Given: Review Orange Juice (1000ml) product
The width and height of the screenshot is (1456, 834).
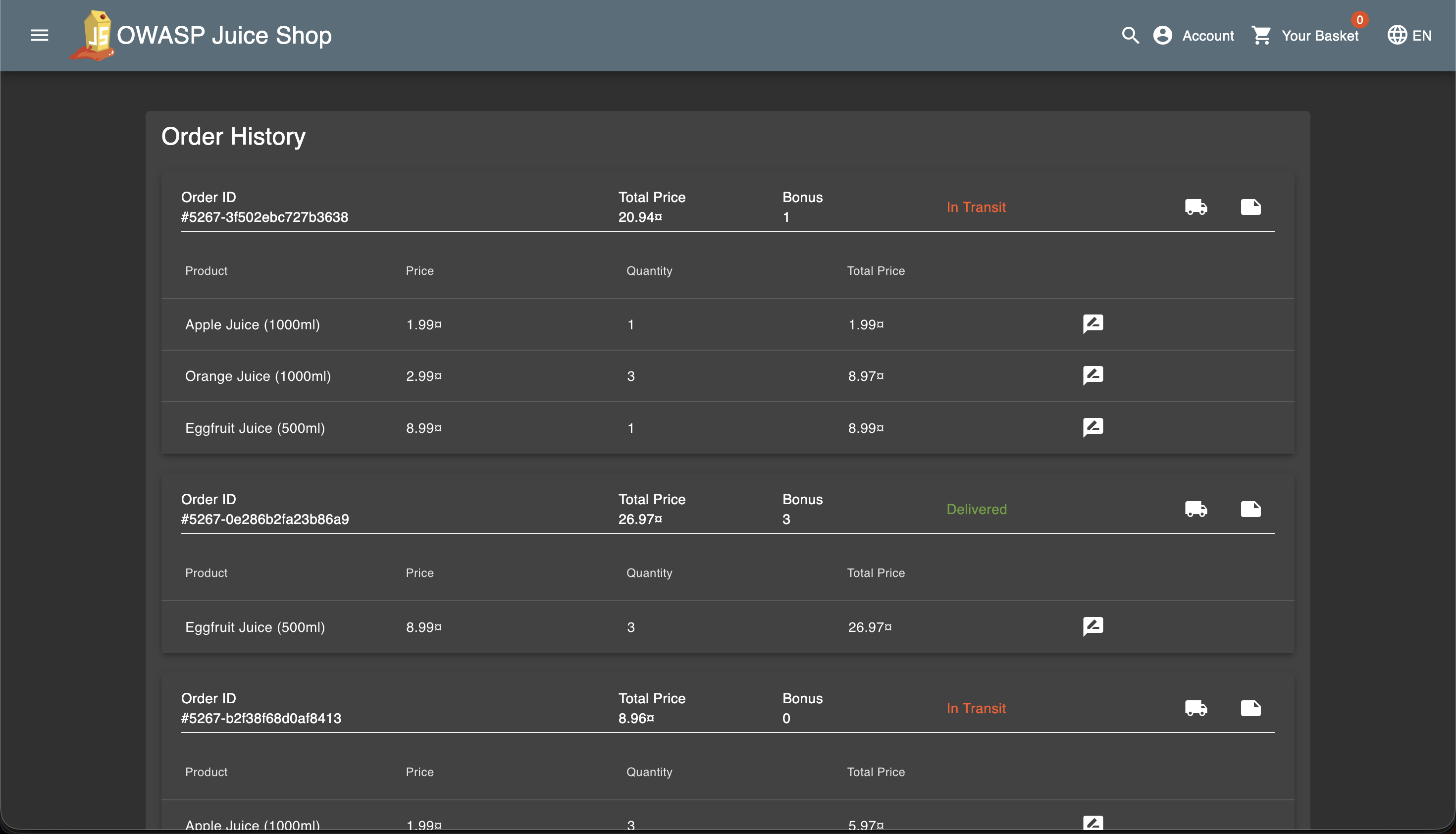Looking at the screenshot, I should click(1092, 376).
